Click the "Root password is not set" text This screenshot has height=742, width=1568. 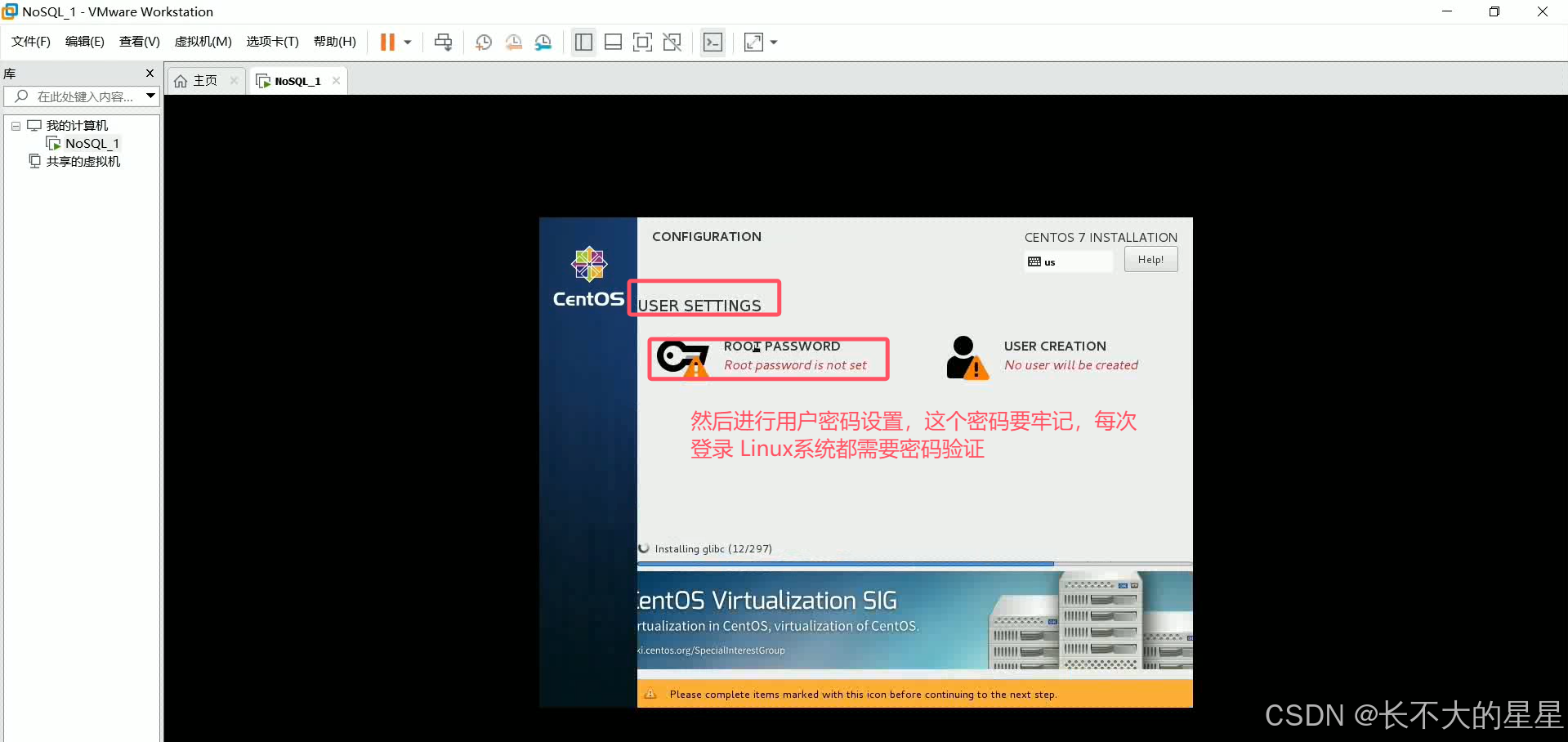795,365
